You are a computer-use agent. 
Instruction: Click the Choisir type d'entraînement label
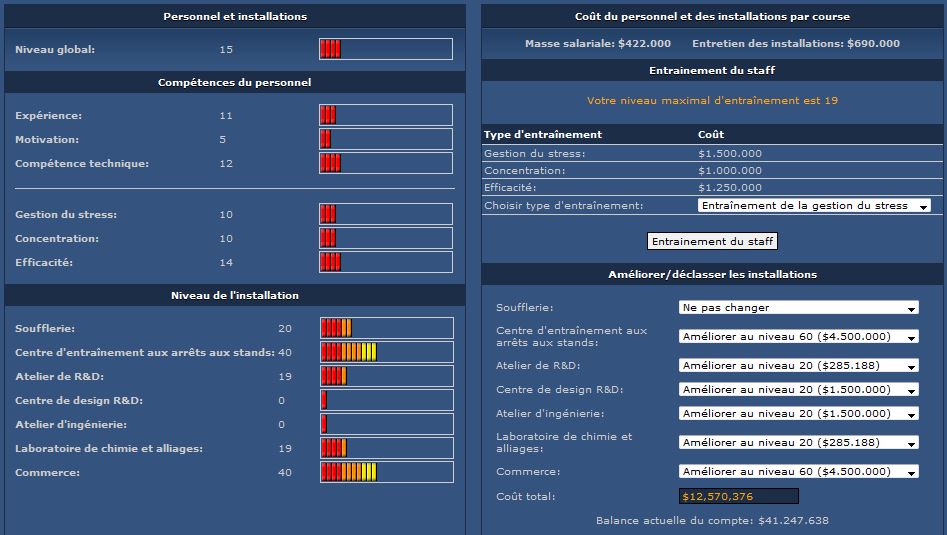563,205
